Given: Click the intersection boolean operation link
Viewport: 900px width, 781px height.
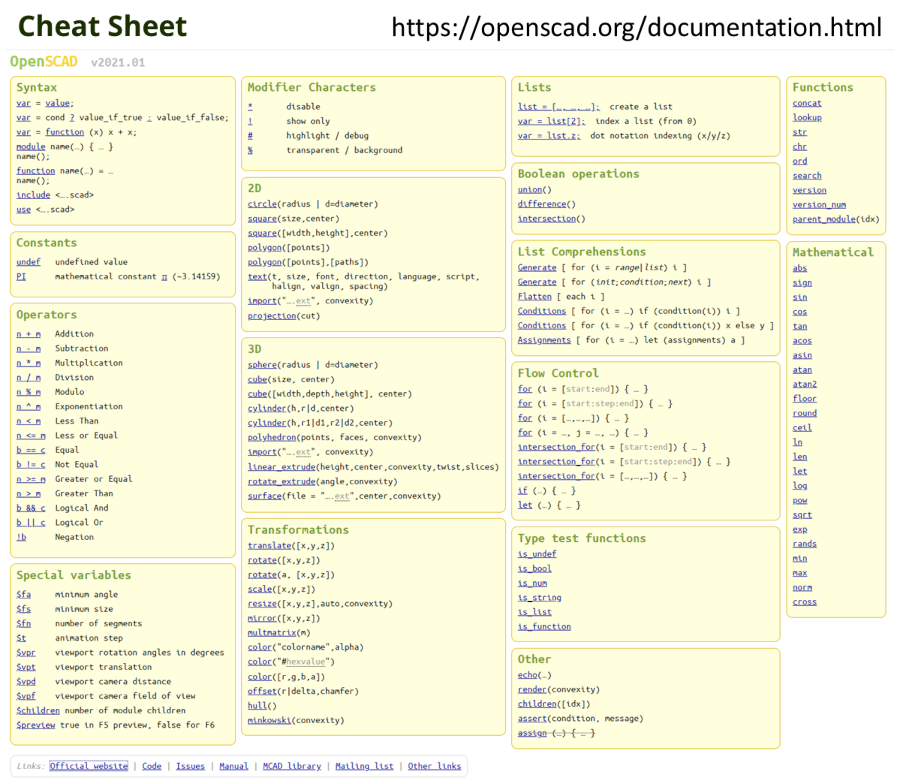Looking at the screenshot, I should [x=547, y=219].
